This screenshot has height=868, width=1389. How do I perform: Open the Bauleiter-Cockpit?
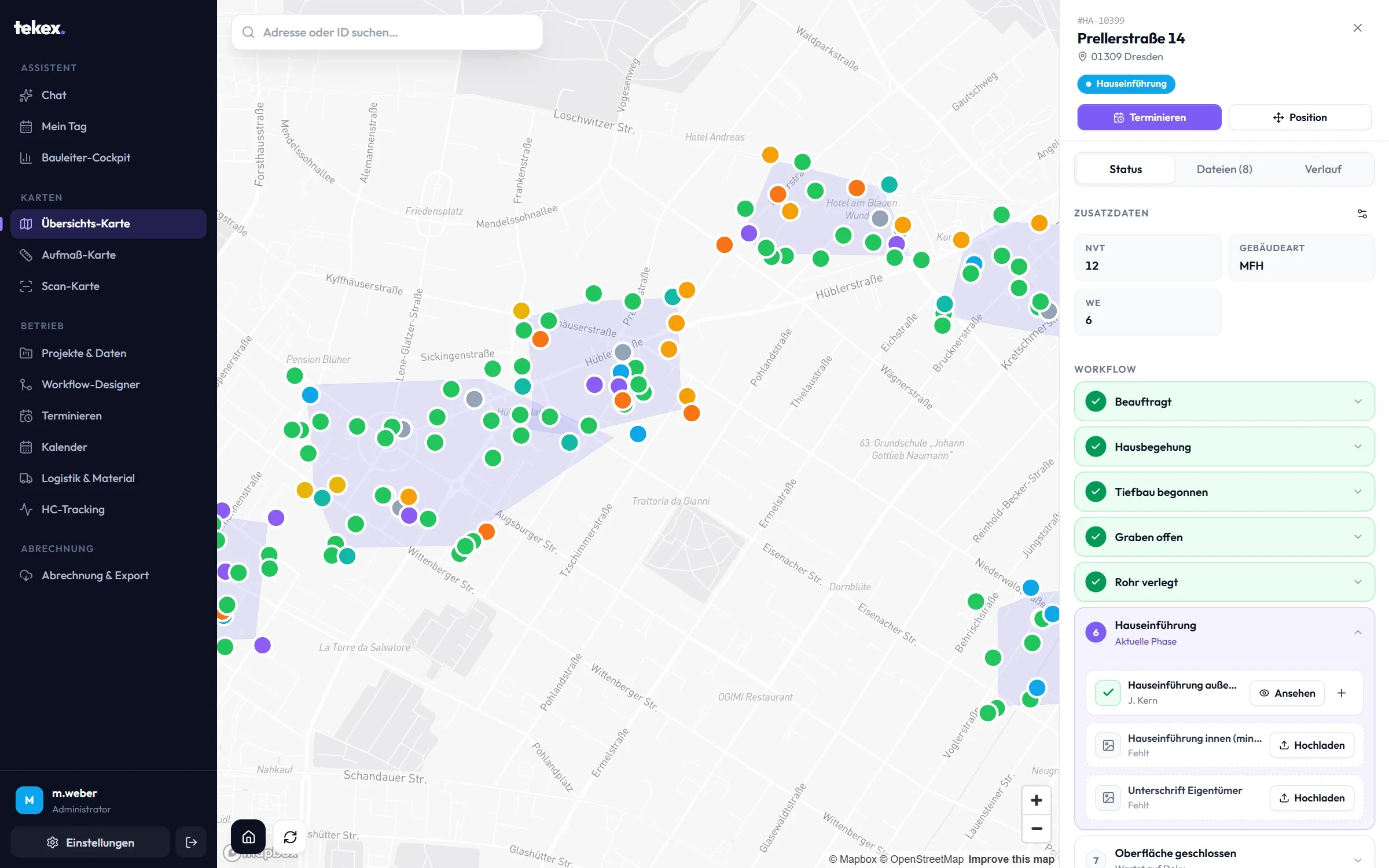pyautogui.click(x=108, y=157)
